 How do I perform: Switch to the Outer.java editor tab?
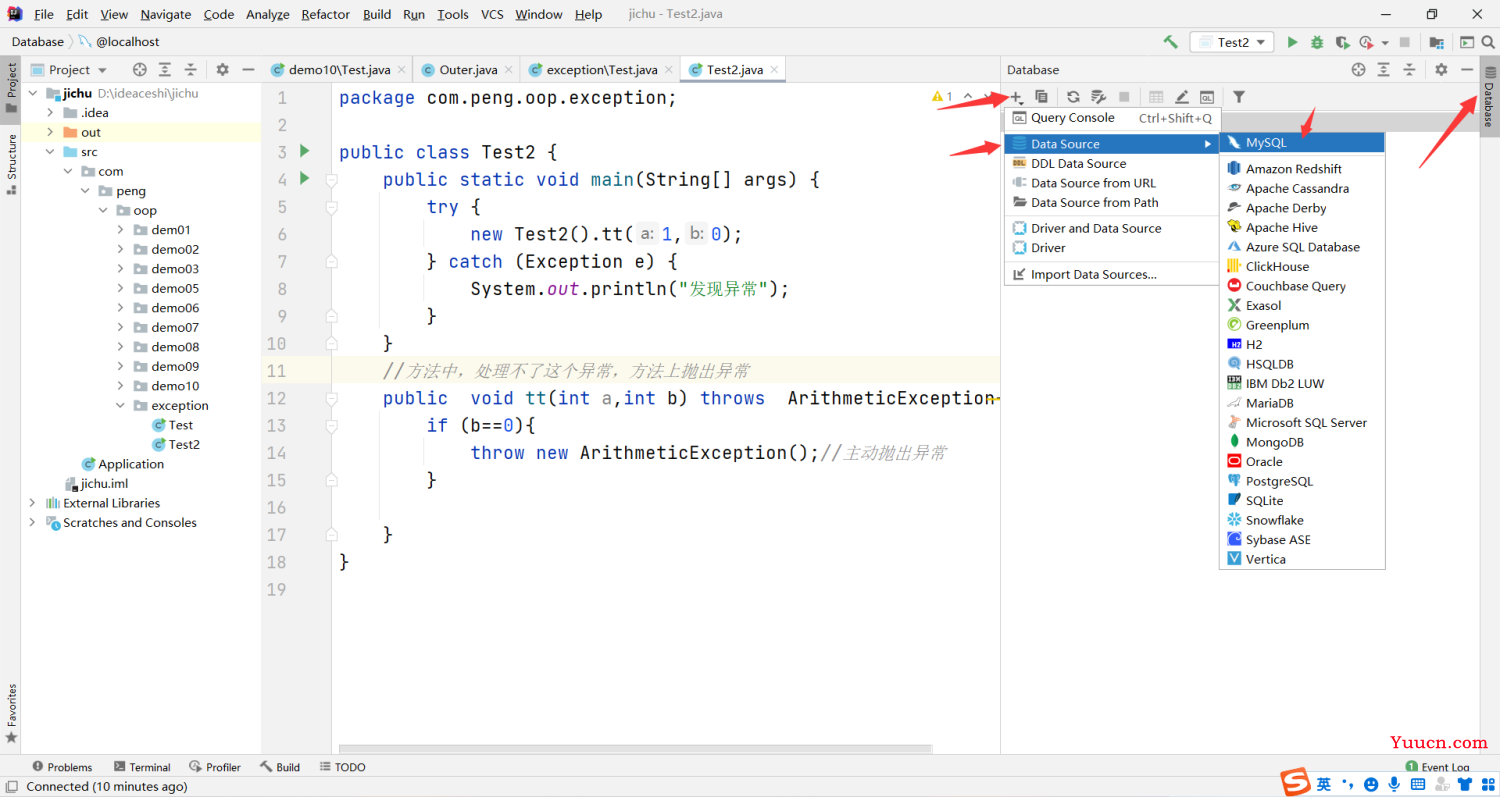coord(466,69)
